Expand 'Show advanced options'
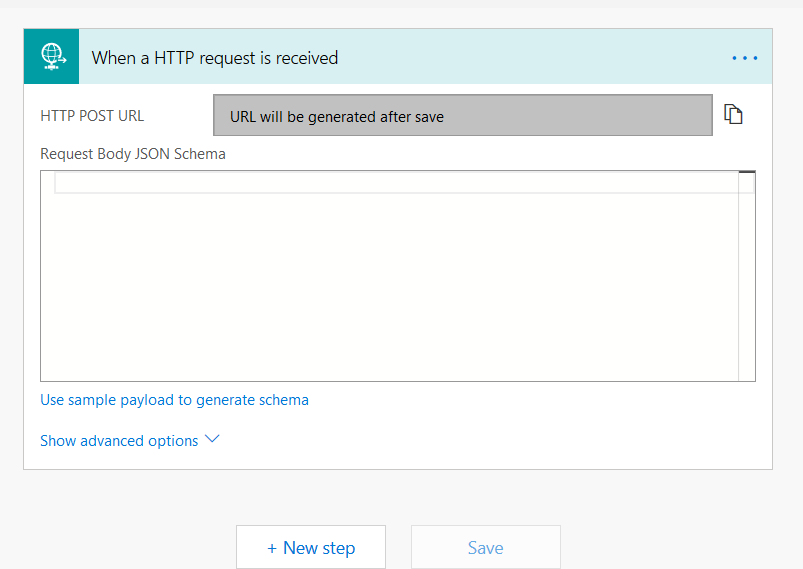The width and height of the screenshot is (803, 569). coord(119,441)
